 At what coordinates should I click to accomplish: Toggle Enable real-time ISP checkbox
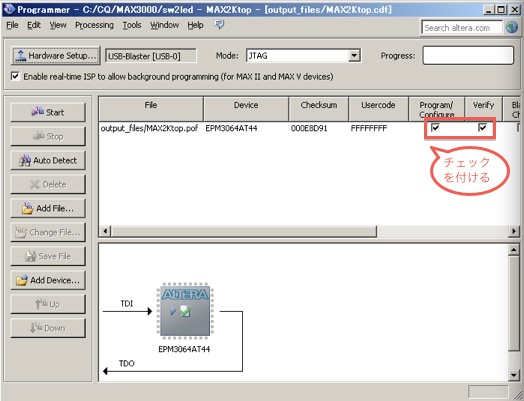(x=15, y=76)
